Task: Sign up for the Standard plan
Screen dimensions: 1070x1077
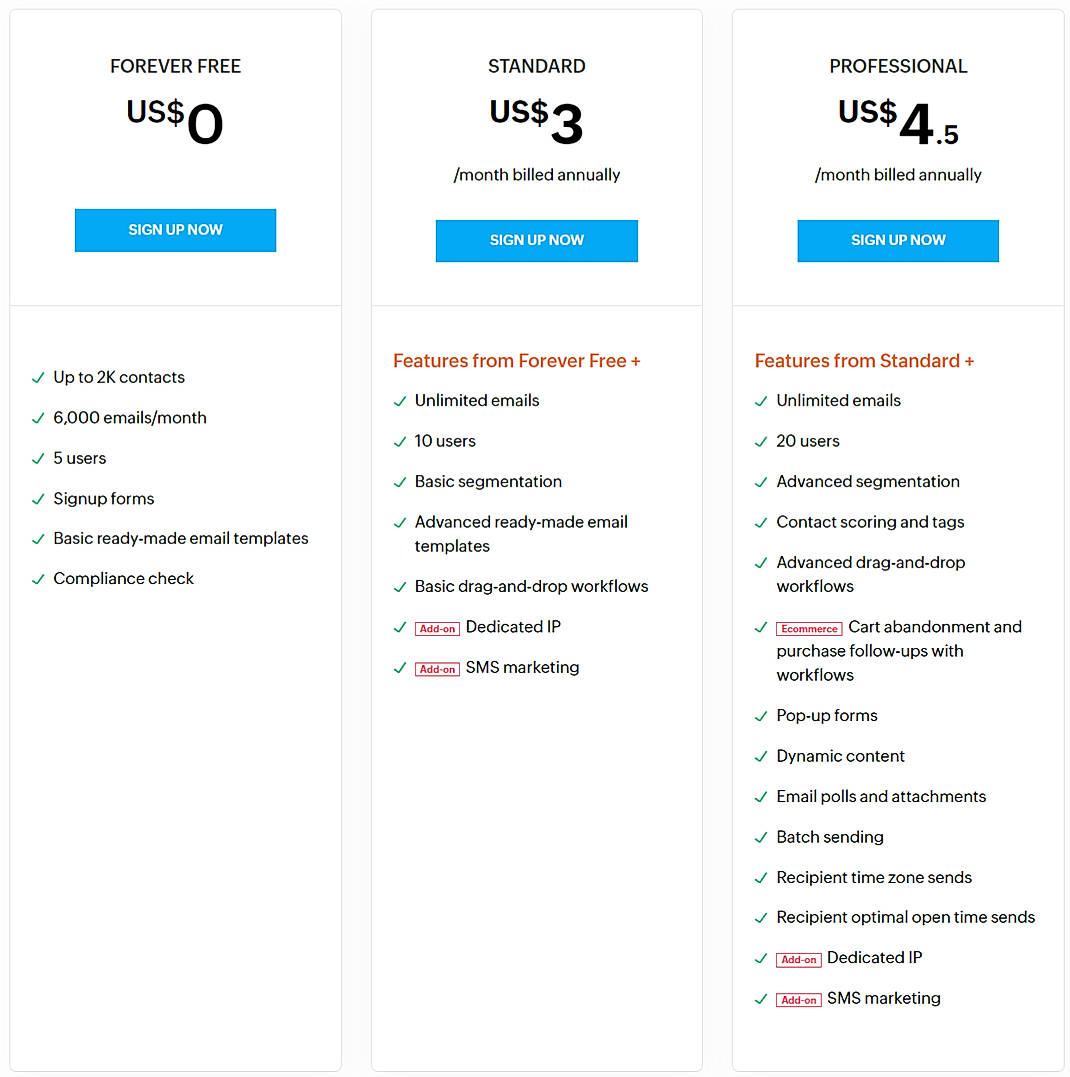Action: tap(536, 241)
